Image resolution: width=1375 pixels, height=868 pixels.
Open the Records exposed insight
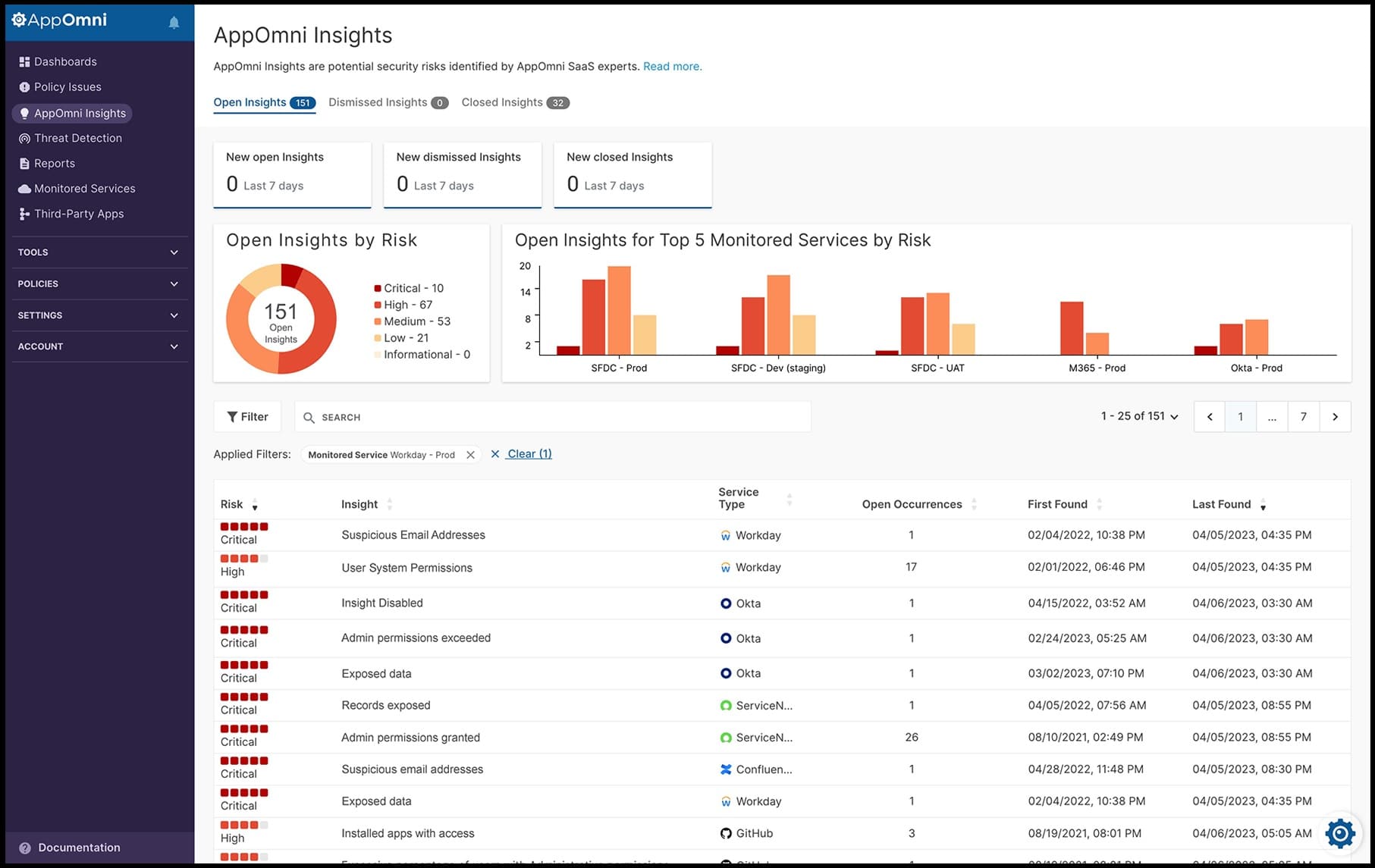point(386,705)
